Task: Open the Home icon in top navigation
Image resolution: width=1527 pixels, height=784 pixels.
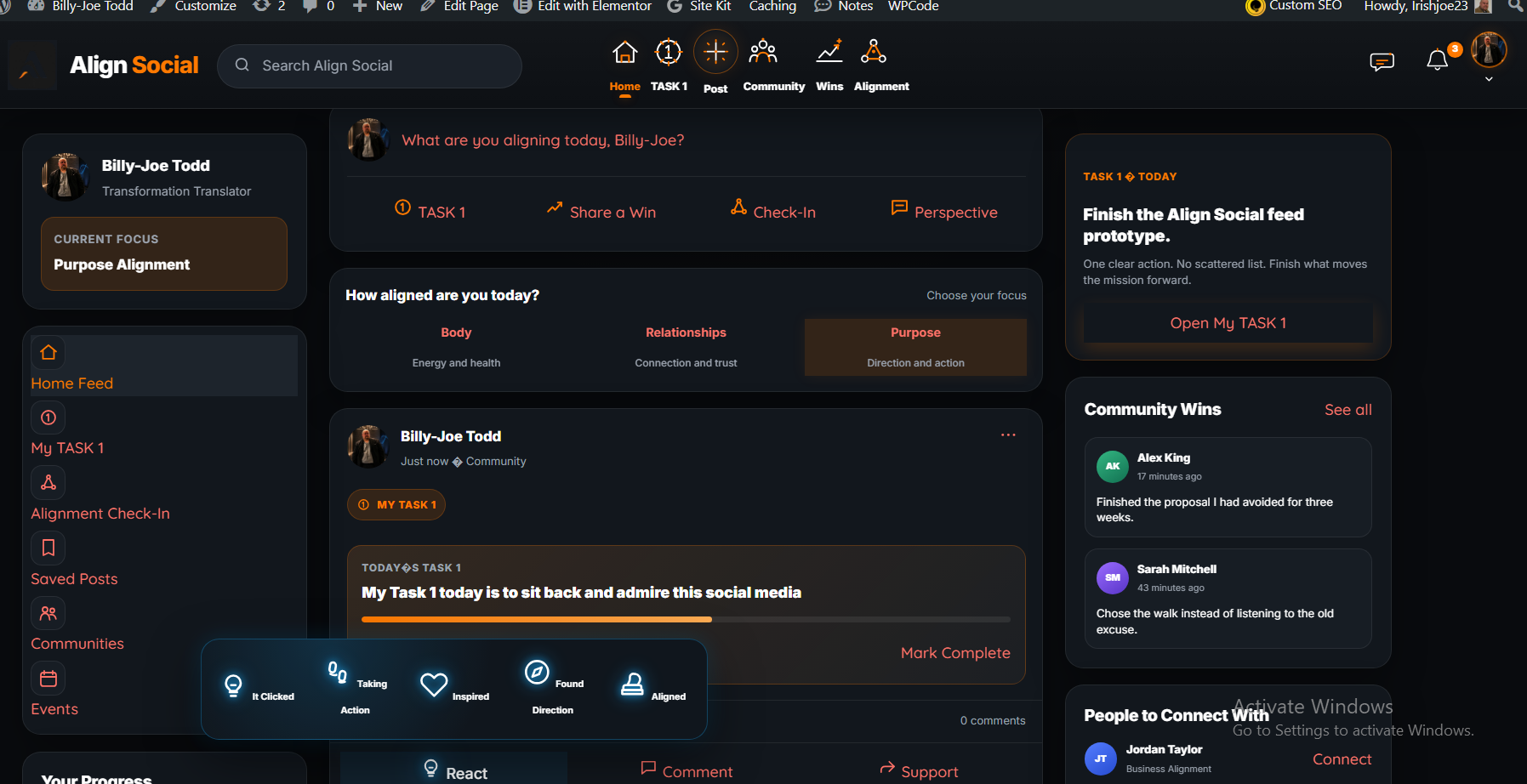Action: [624, 53]
